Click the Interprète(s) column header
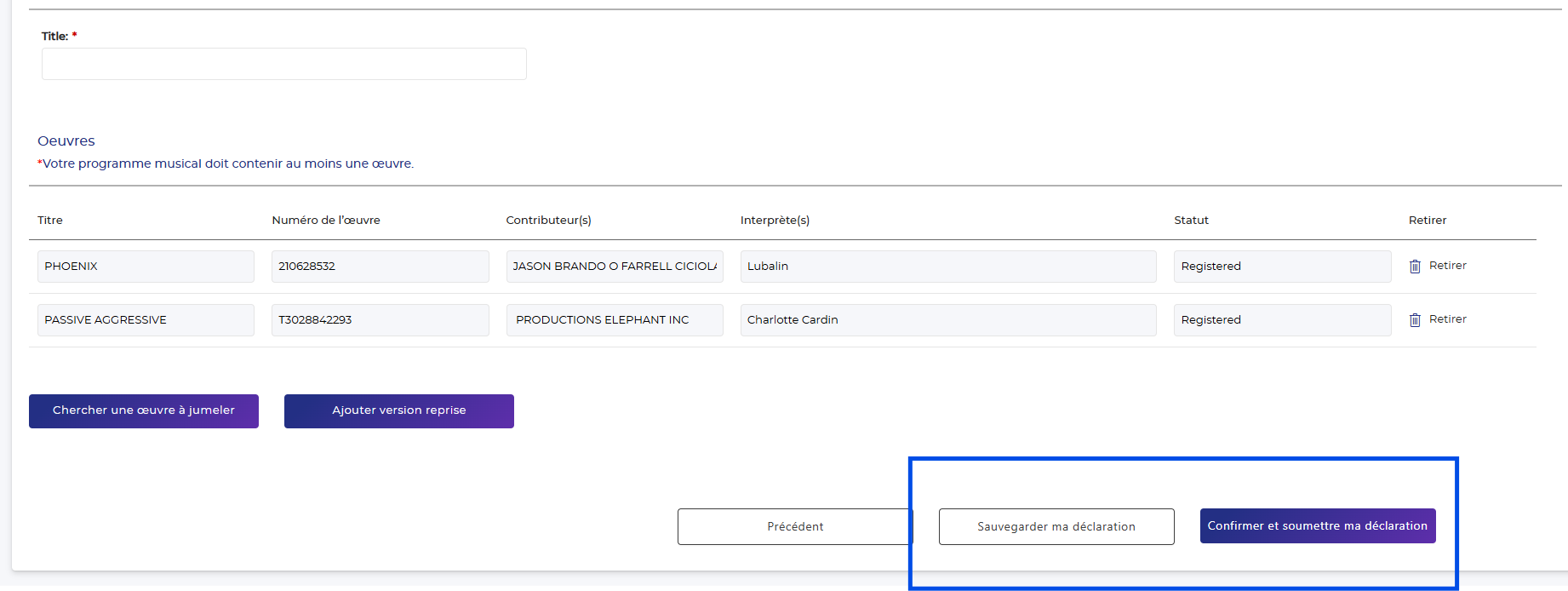 pos(775,220)
